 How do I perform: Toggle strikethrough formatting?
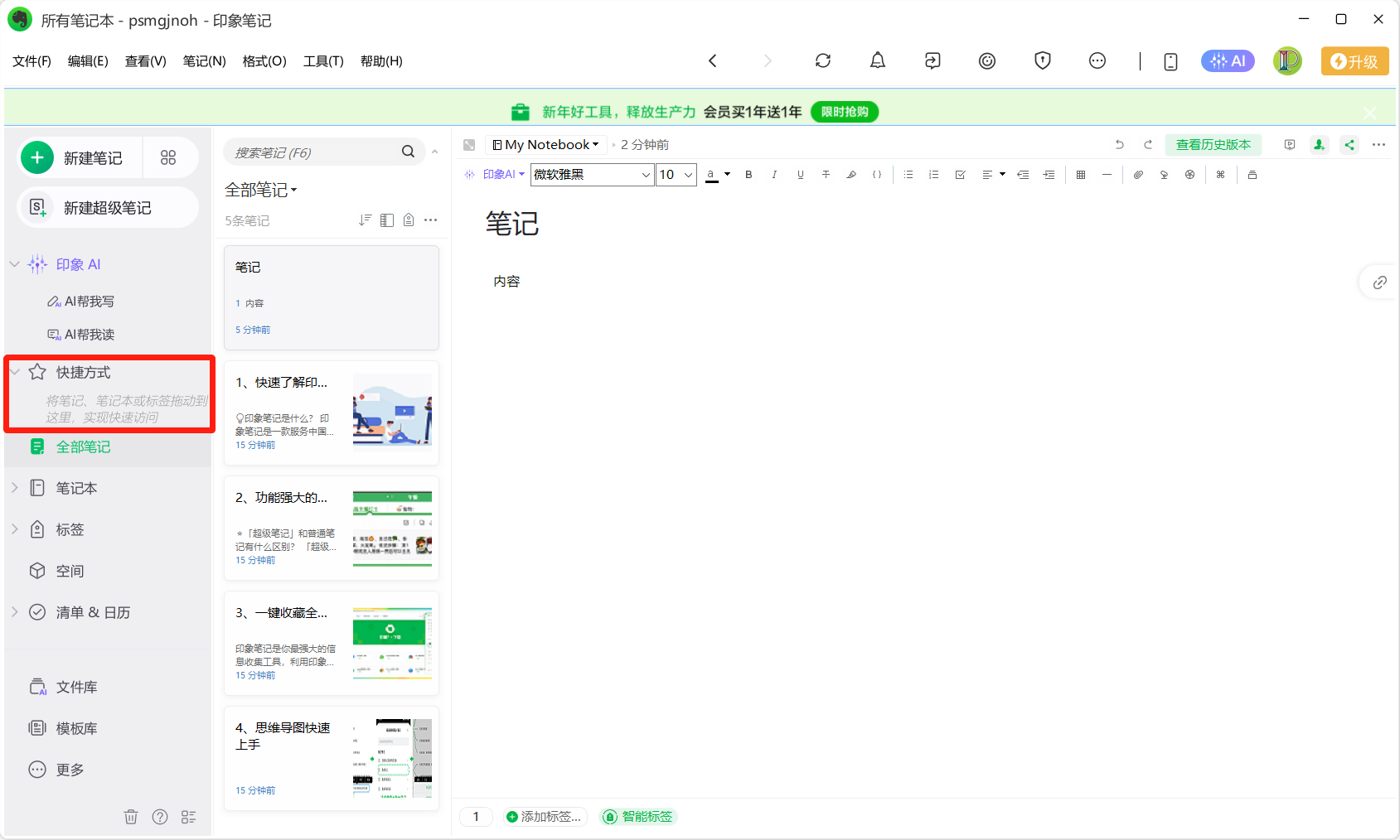pos(826,175)
